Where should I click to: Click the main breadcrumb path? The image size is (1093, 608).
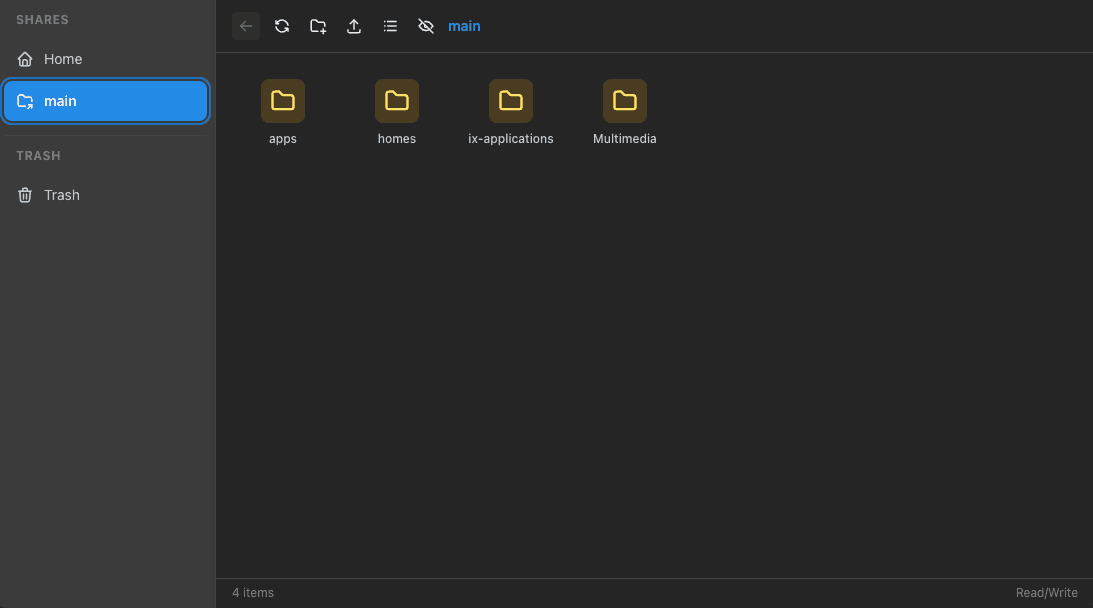coord(464,26)
